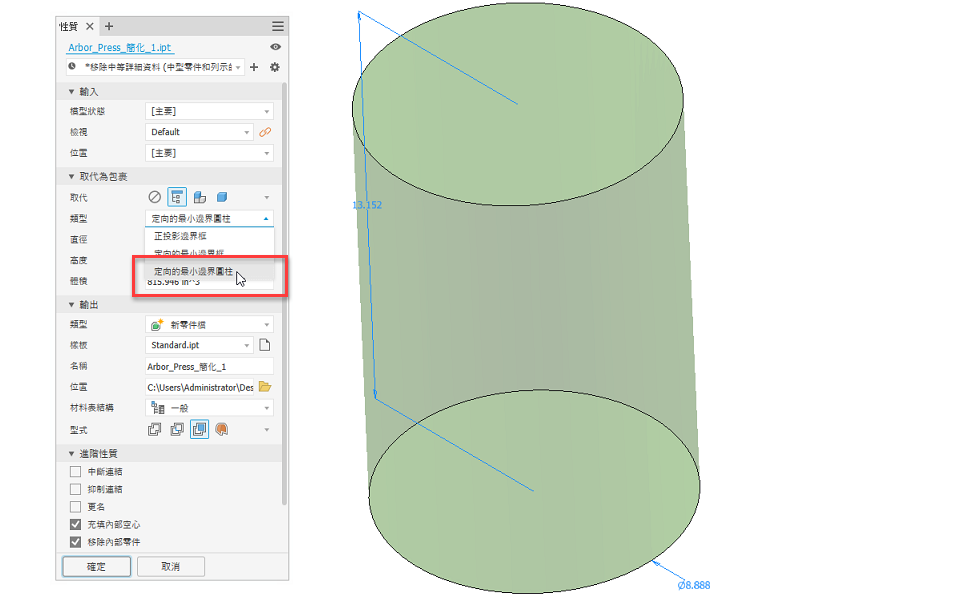Image resolution: width=960 pixels, height=598 pixels.
Task: Enable the 抑制連結 checkbox
Action: [x=75, y=489]
